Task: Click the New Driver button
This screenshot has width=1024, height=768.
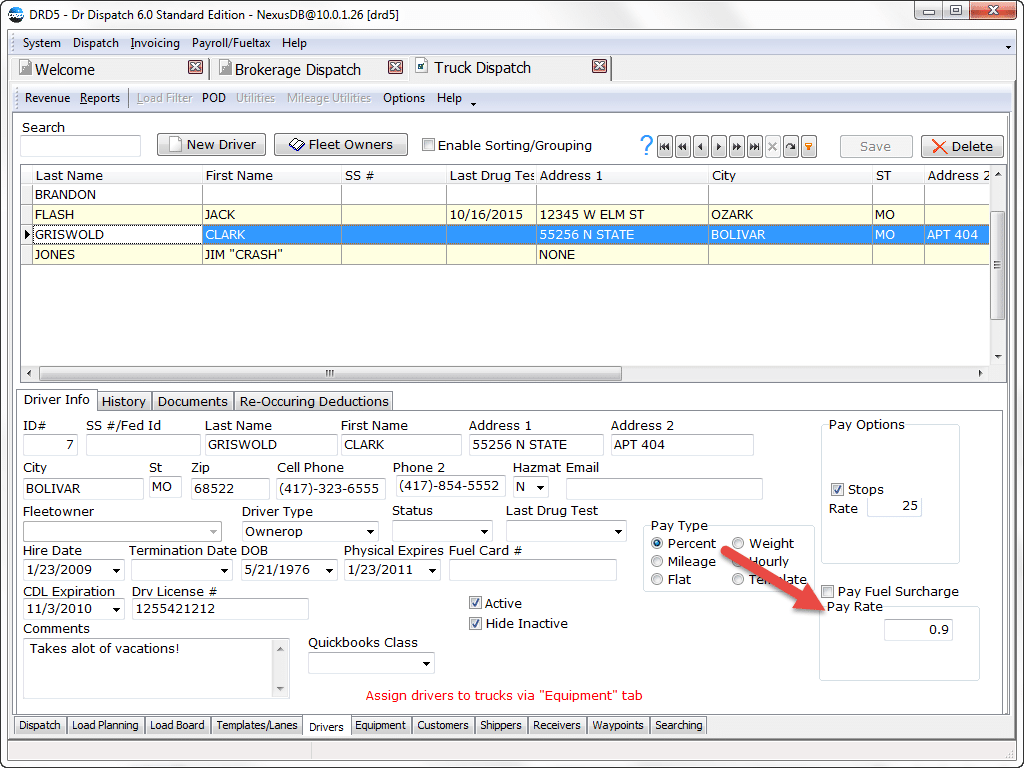Action: (211, 144)
